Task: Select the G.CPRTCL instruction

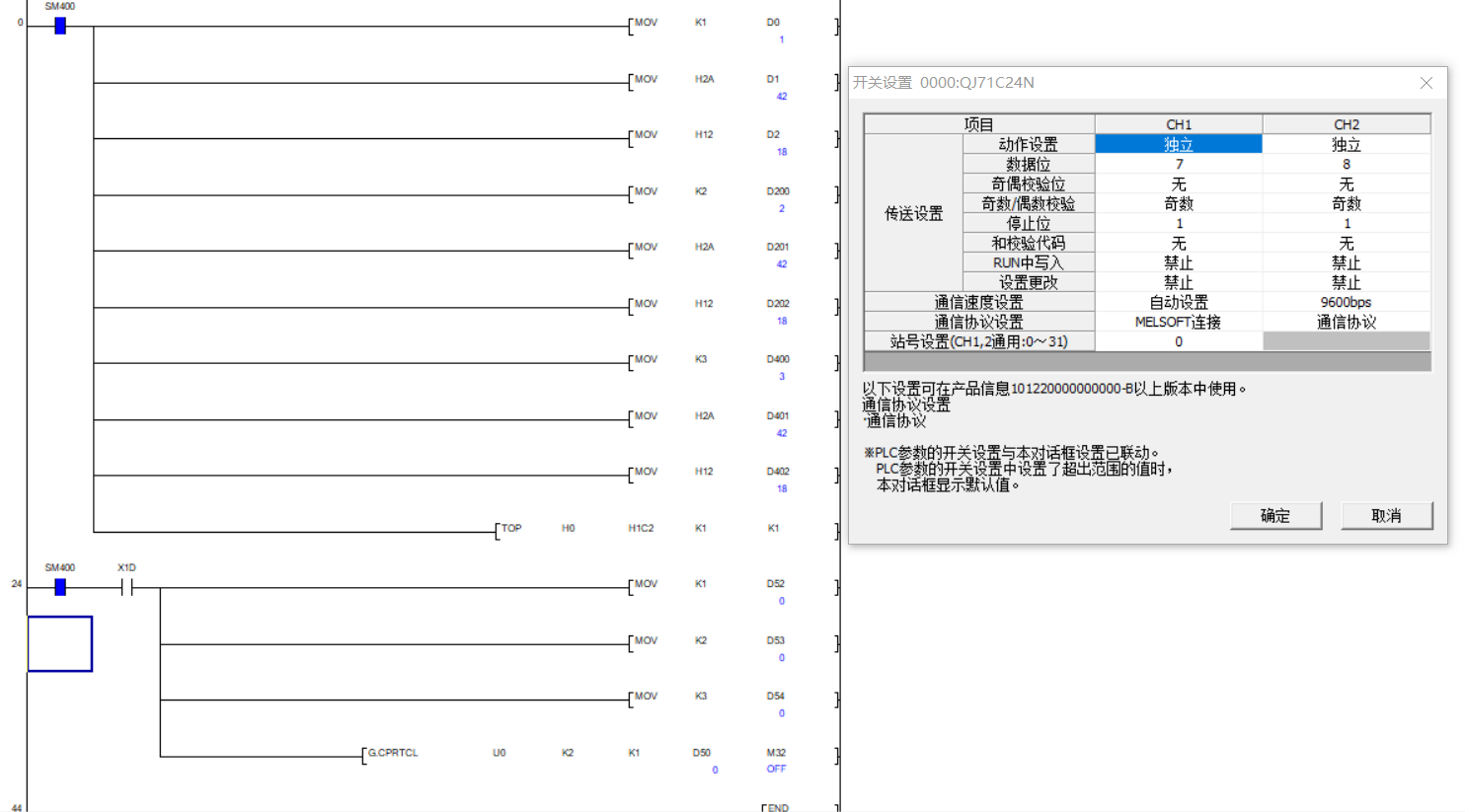Action: 393,754
